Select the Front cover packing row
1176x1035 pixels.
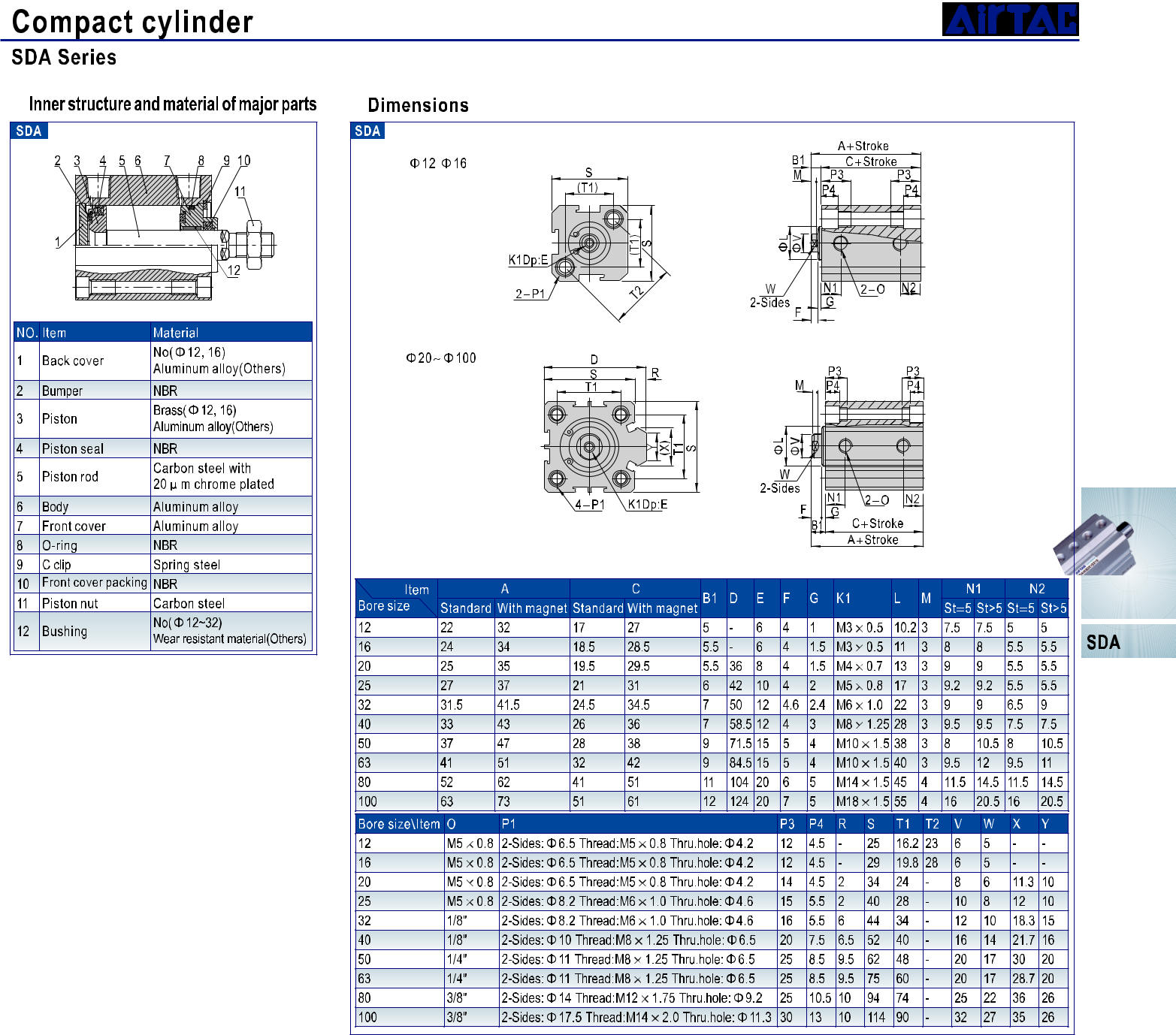tap(163, 583)
